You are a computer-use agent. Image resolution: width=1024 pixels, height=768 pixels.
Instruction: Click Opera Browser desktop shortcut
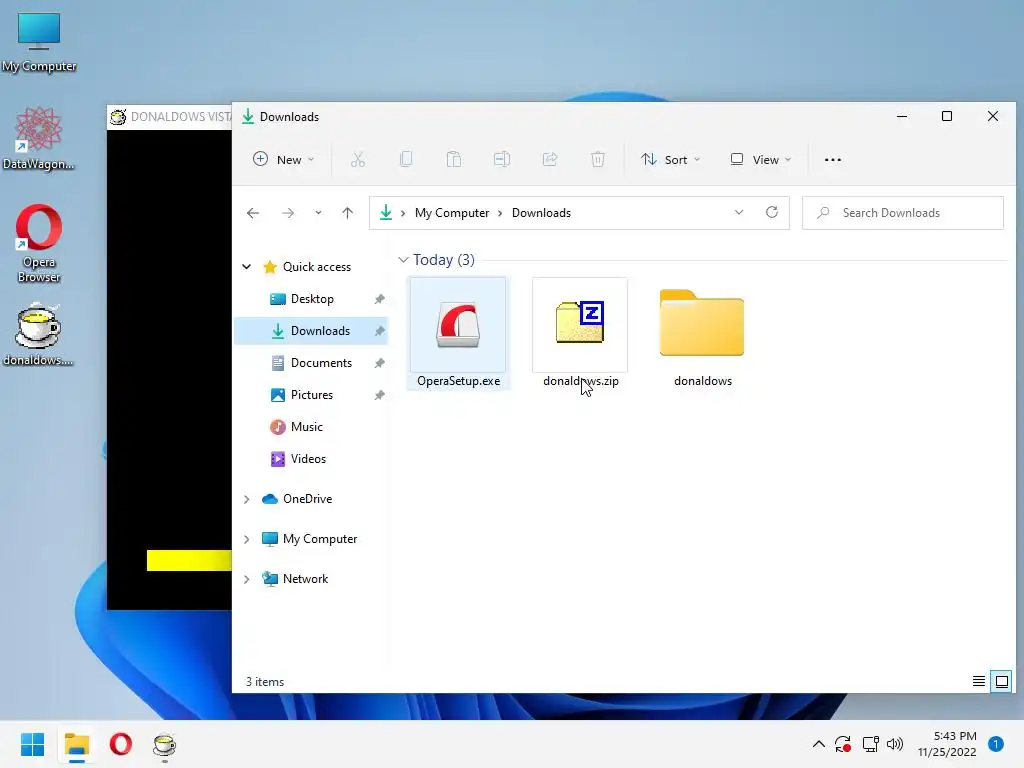[x=39, y=244]
